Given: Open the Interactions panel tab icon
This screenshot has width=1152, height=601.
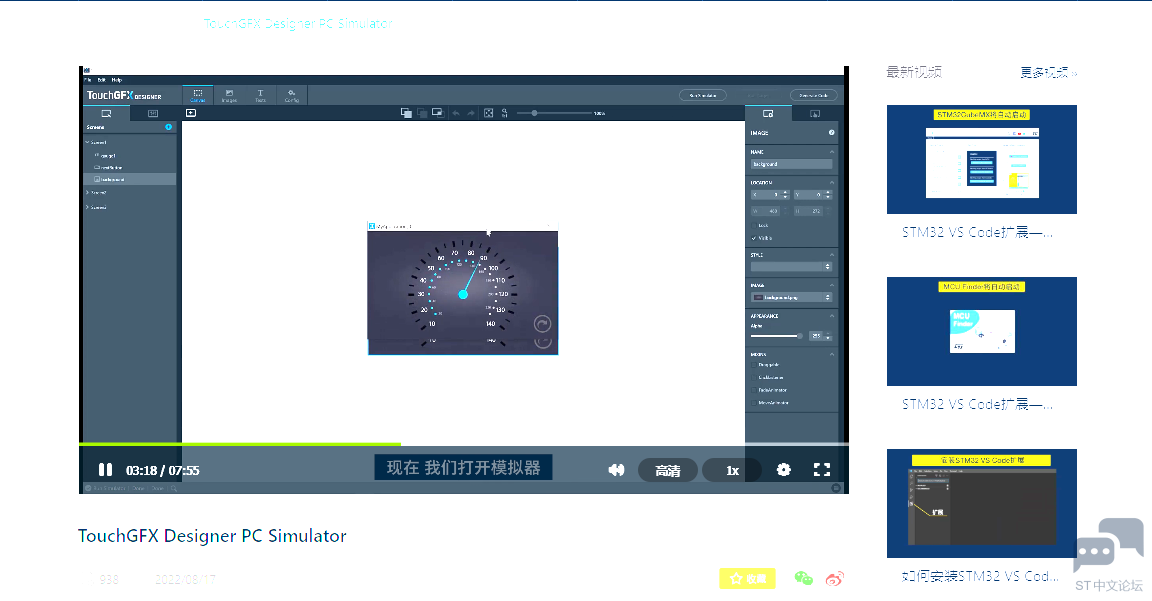Looking at the screenshot, I should pyautogui.click(x=815, y=114).
